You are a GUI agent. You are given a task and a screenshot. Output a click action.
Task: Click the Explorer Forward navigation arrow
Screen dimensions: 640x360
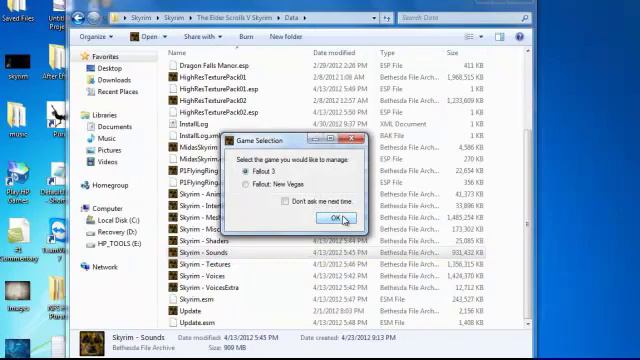click(x=94, y=18)
